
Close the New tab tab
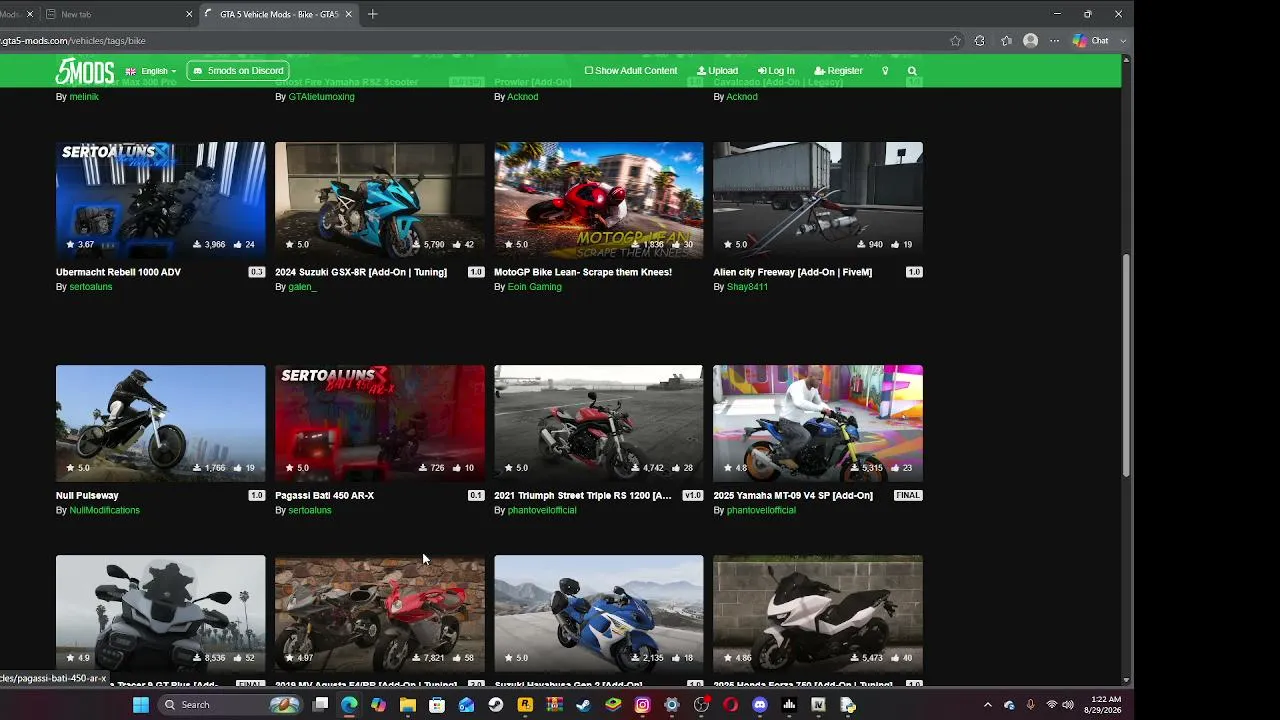[x=189, y=14]
